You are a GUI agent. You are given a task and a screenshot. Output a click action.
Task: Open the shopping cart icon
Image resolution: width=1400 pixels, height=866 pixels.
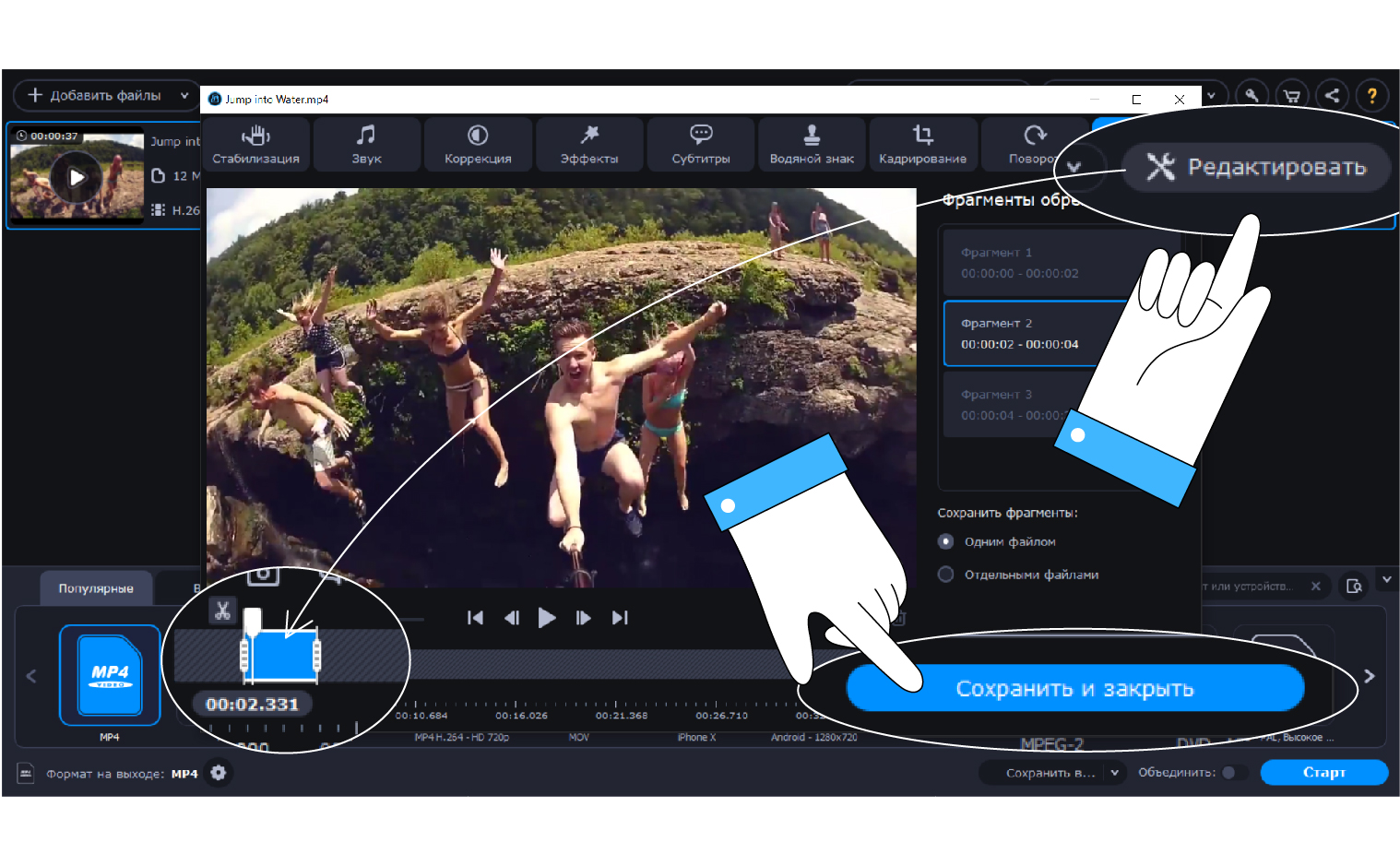coord(1292,95)
